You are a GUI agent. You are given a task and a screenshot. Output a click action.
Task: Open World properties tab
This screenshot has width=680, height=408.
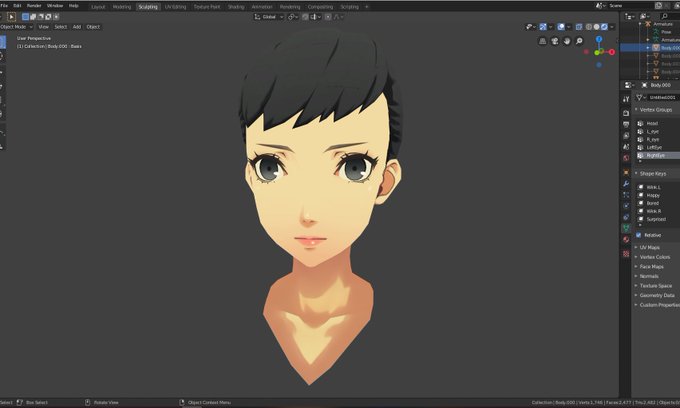point(626,158)
